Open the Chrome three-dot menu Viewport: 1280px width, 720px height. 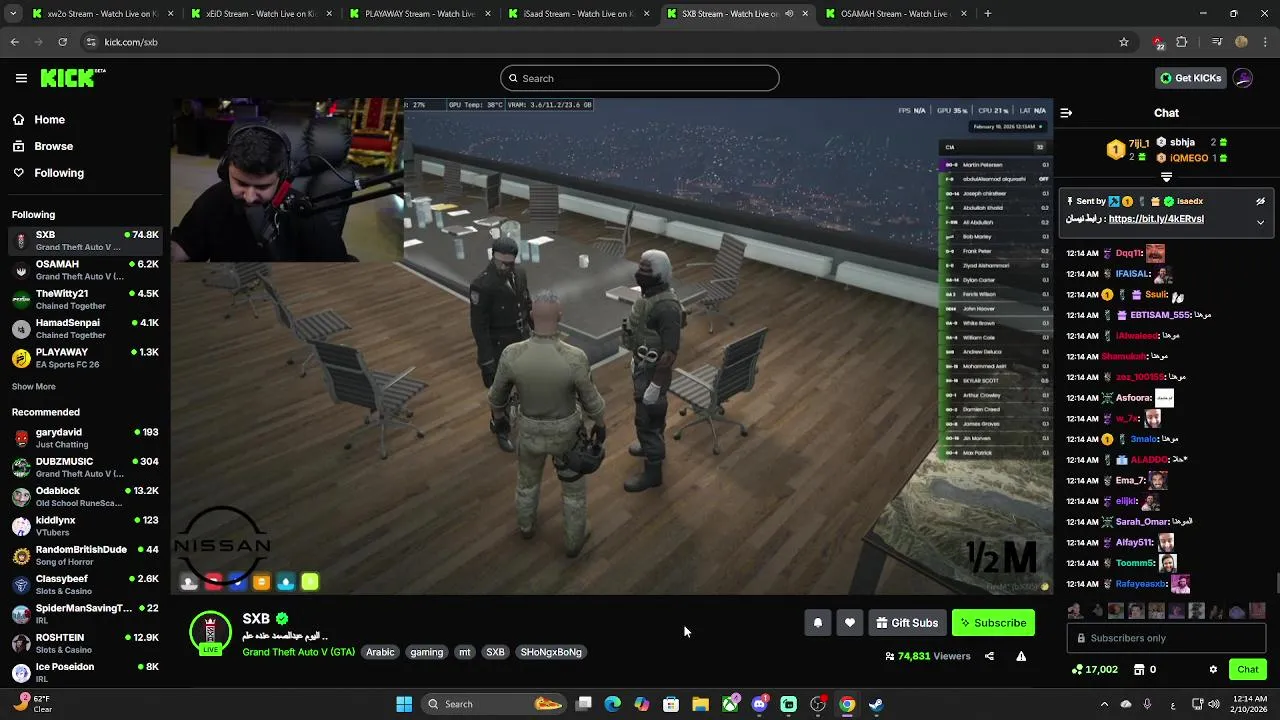click(x=1266, y=42)
